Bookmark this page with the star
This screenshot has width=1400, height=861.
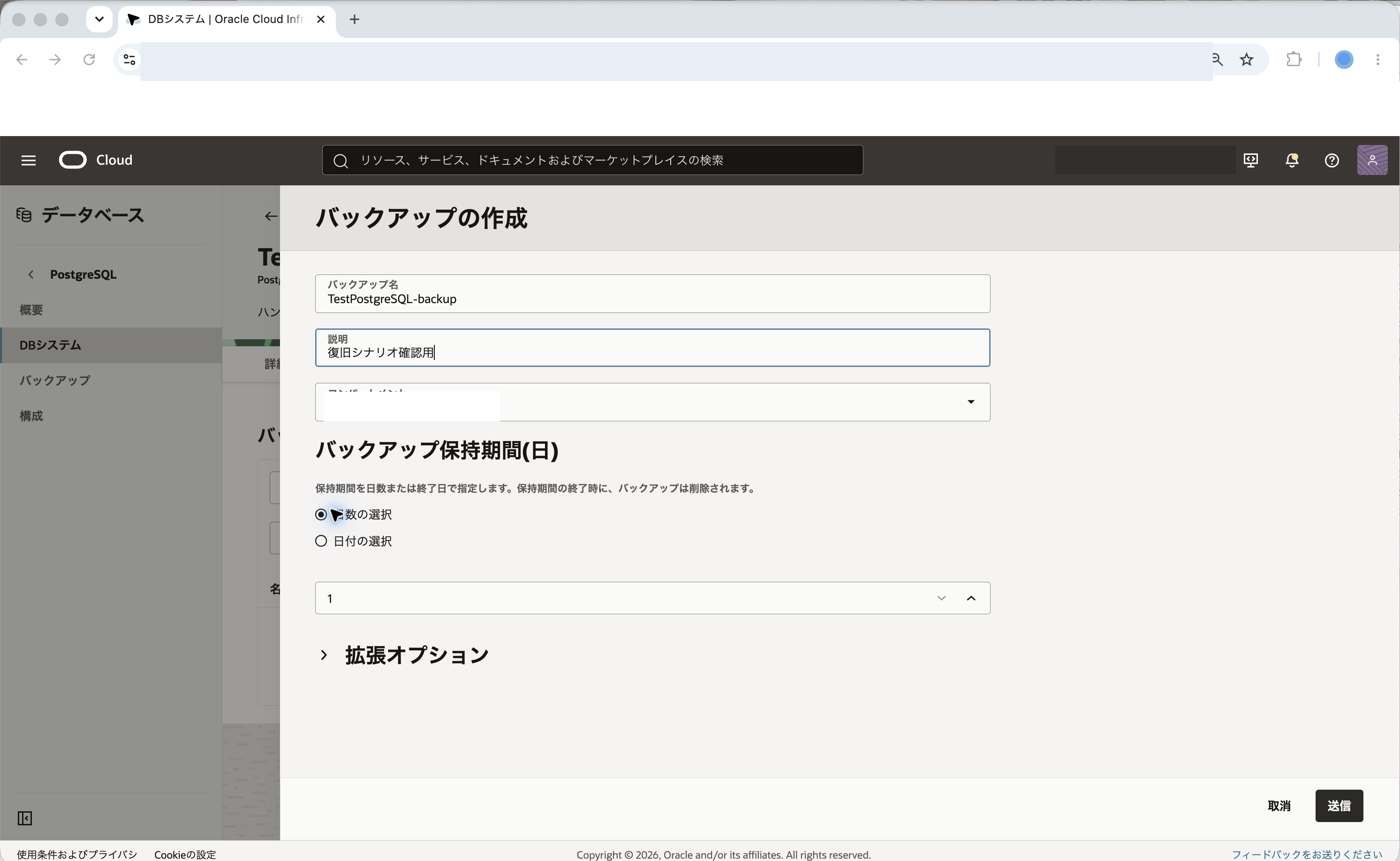coord(1246,59)
